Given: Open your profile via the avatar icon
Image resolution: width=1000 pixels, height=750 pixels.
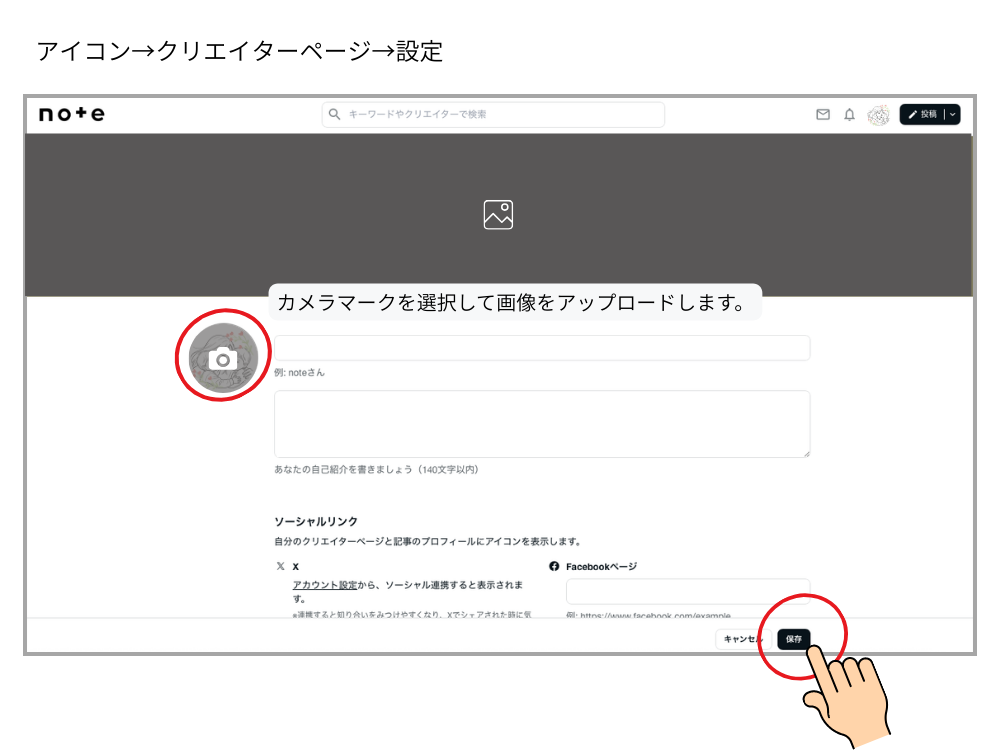Looking at the screenshot, I should click(879, 115).
